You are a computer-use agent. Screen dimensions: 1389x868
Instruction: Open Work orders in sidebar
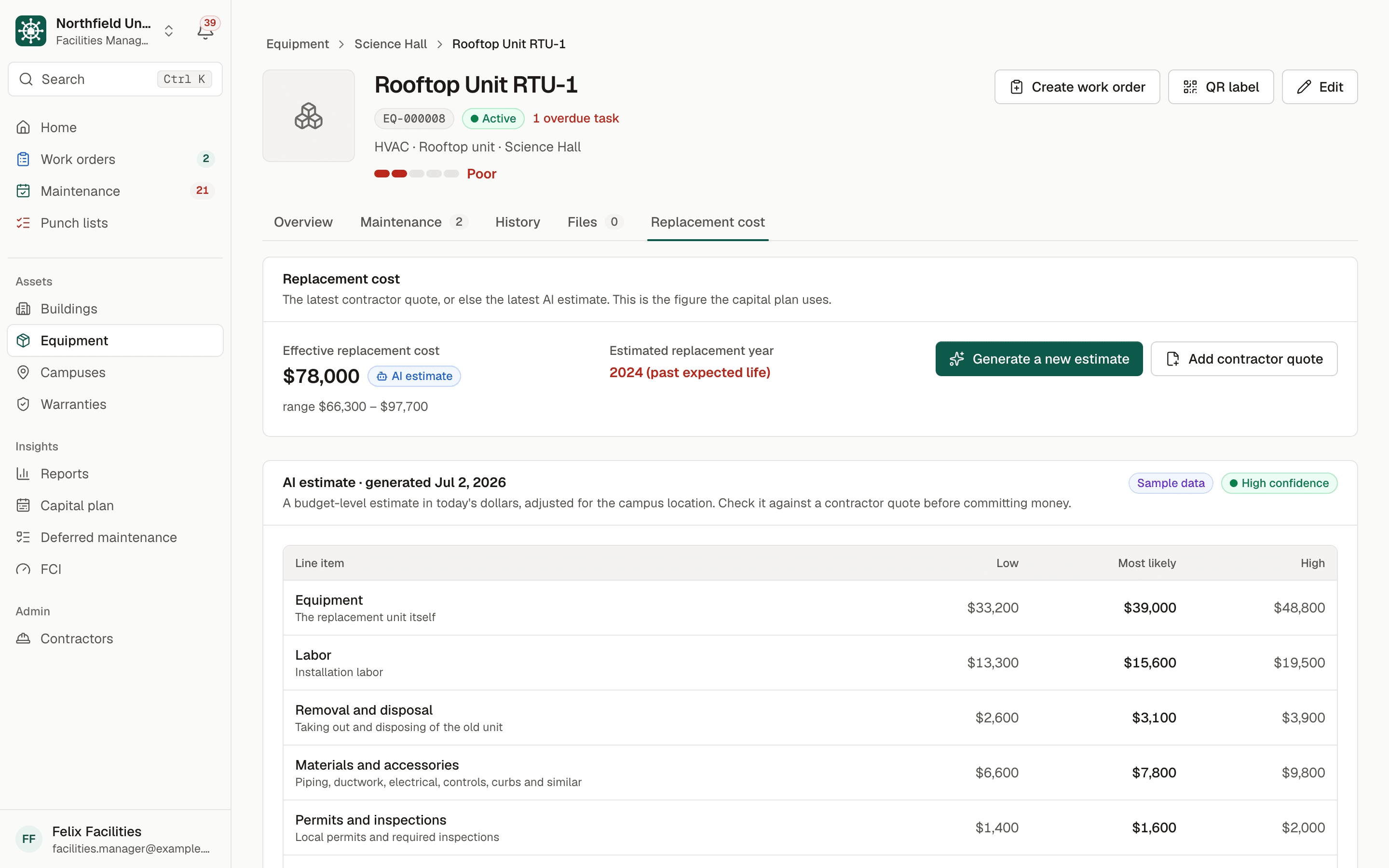click(x=115, y=159)
